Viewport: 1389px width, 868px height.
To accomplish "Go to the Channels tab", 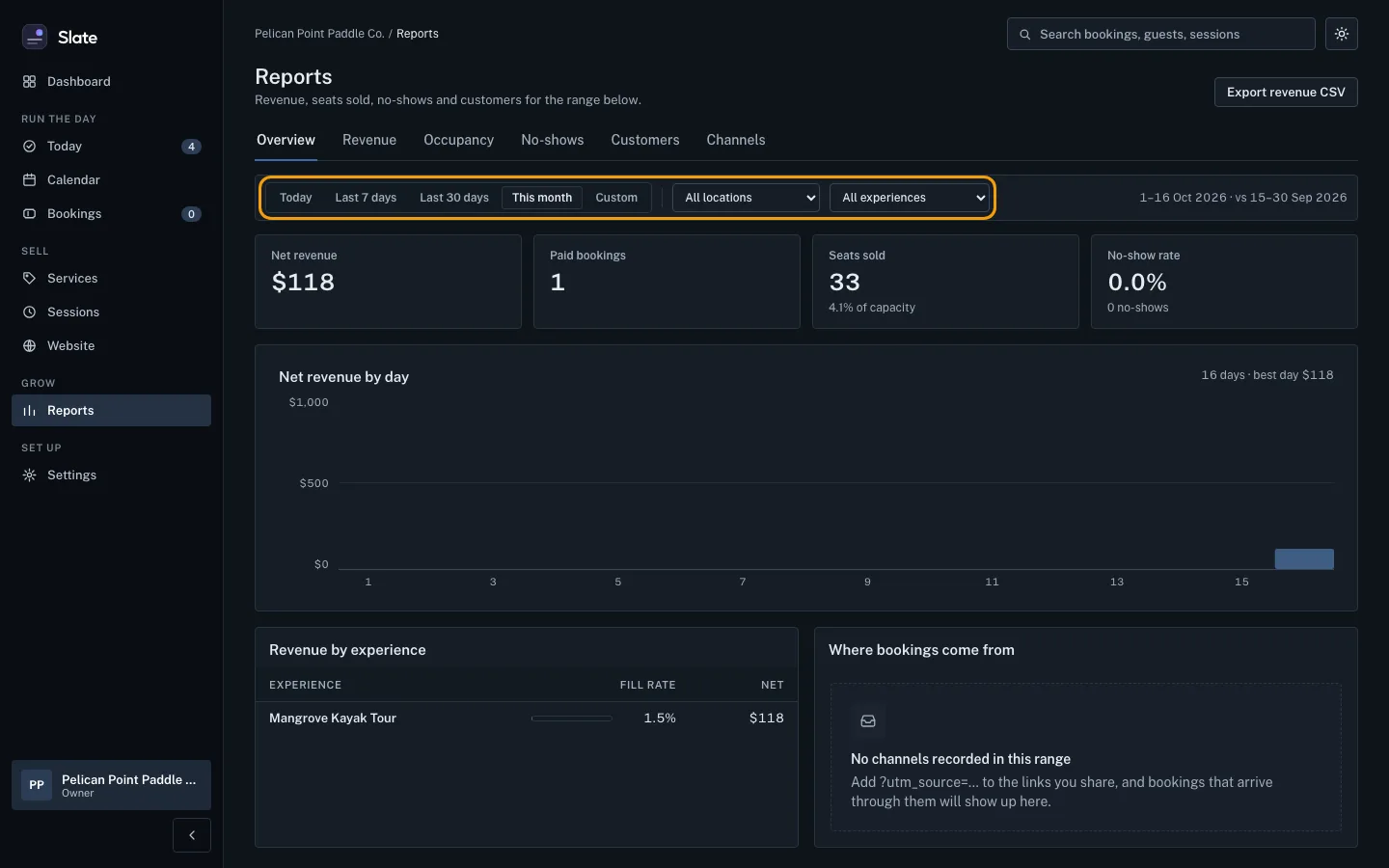I will (736, 140).
